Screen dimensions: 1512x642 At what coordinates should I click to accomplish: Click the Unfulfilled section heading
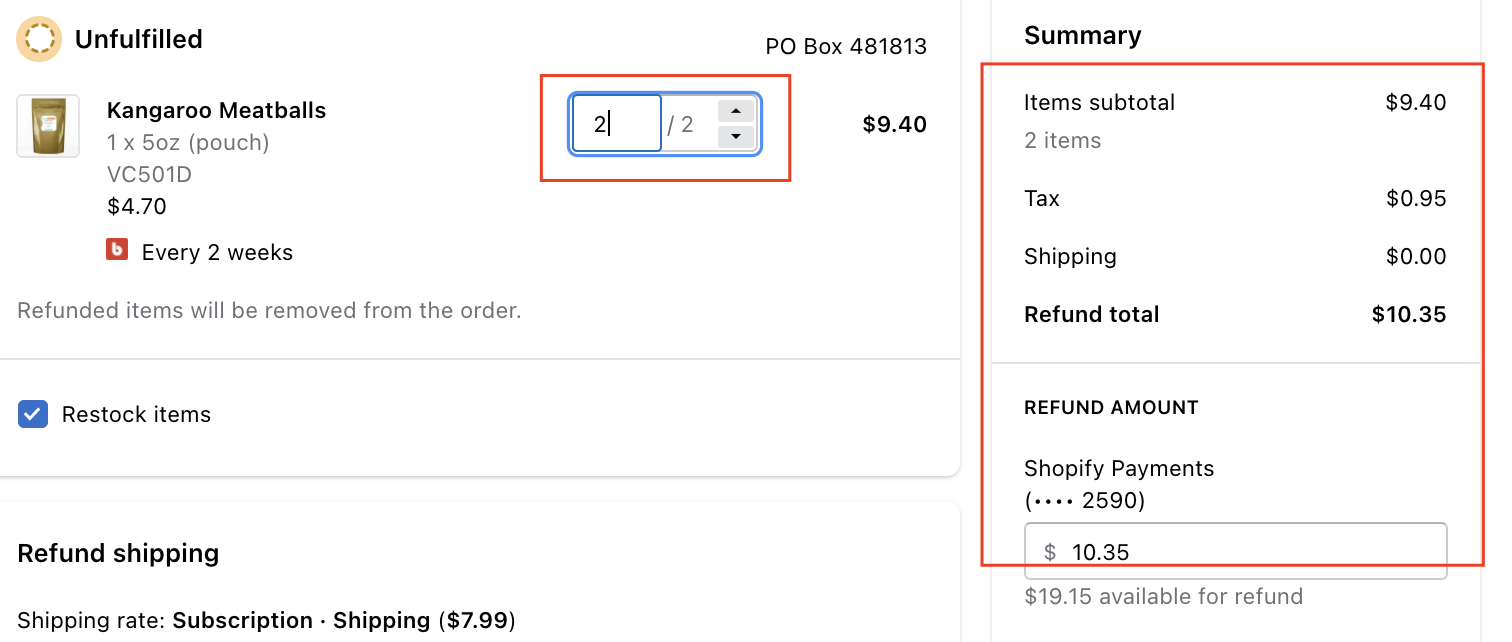click(x=138, y=39)
